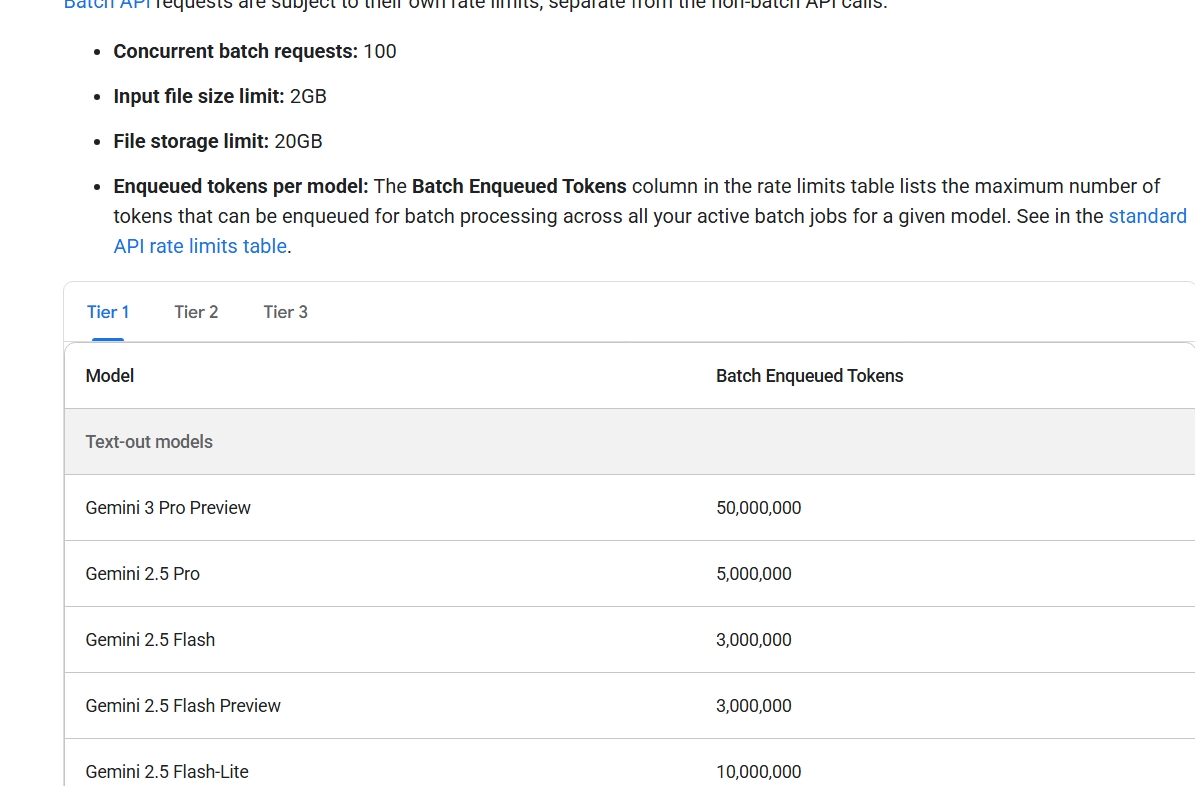Click the Text-out models section row
Screen dimensions: 1195x786
[149, 442]
